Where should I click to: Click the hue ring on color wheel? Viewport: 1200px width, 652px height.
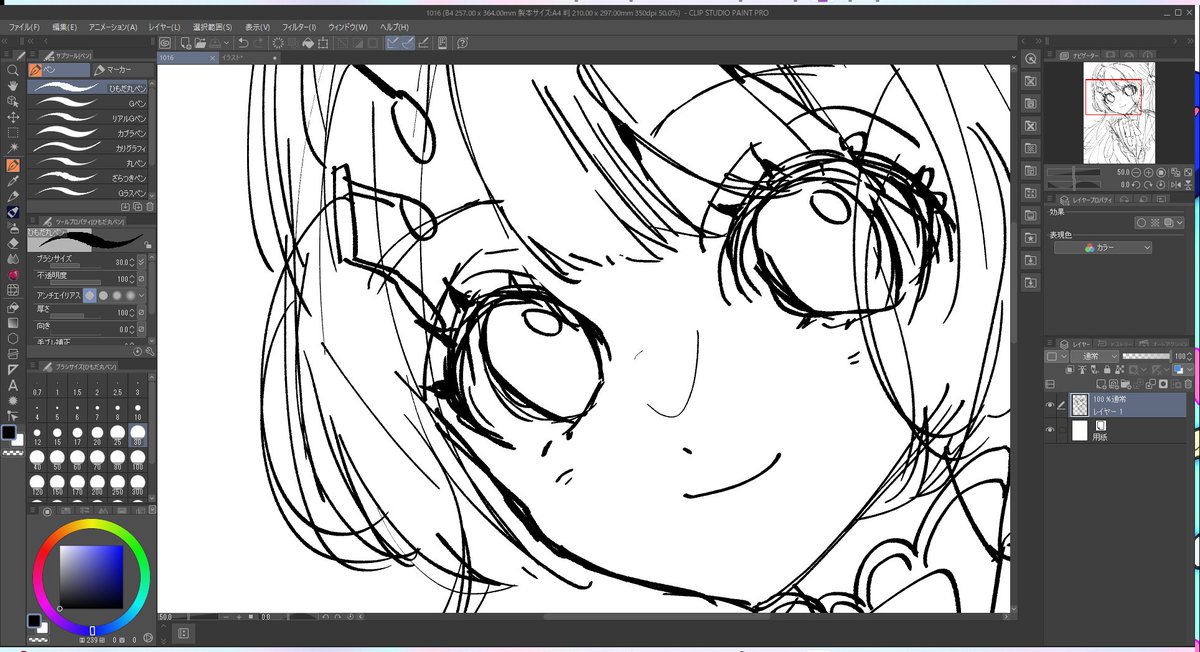coord(91,524)
